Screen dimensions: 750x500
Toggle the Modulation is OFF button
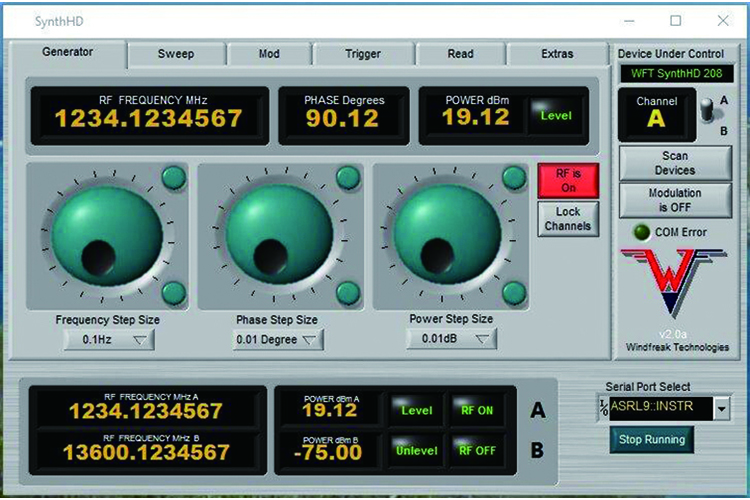tap(675, 200)
